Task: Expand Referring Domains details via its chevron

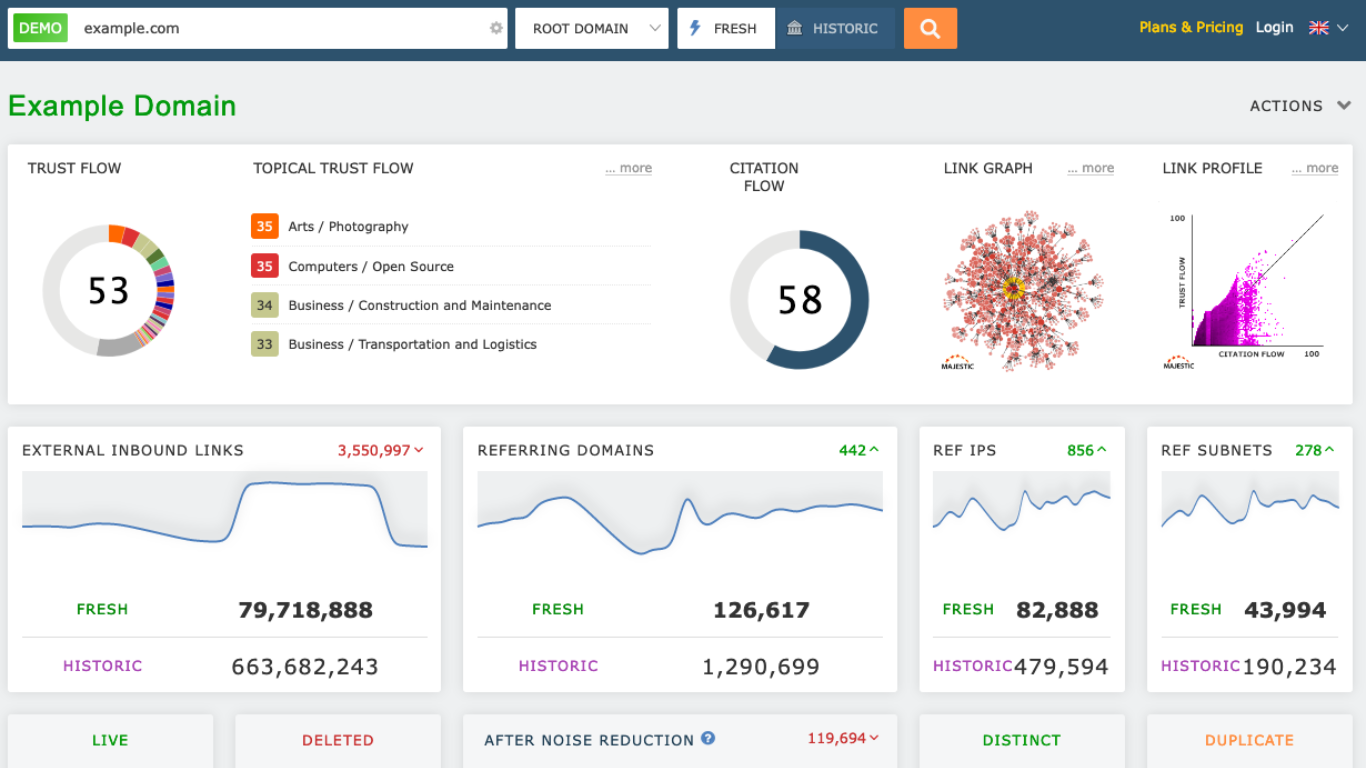Action: (875, 450)
